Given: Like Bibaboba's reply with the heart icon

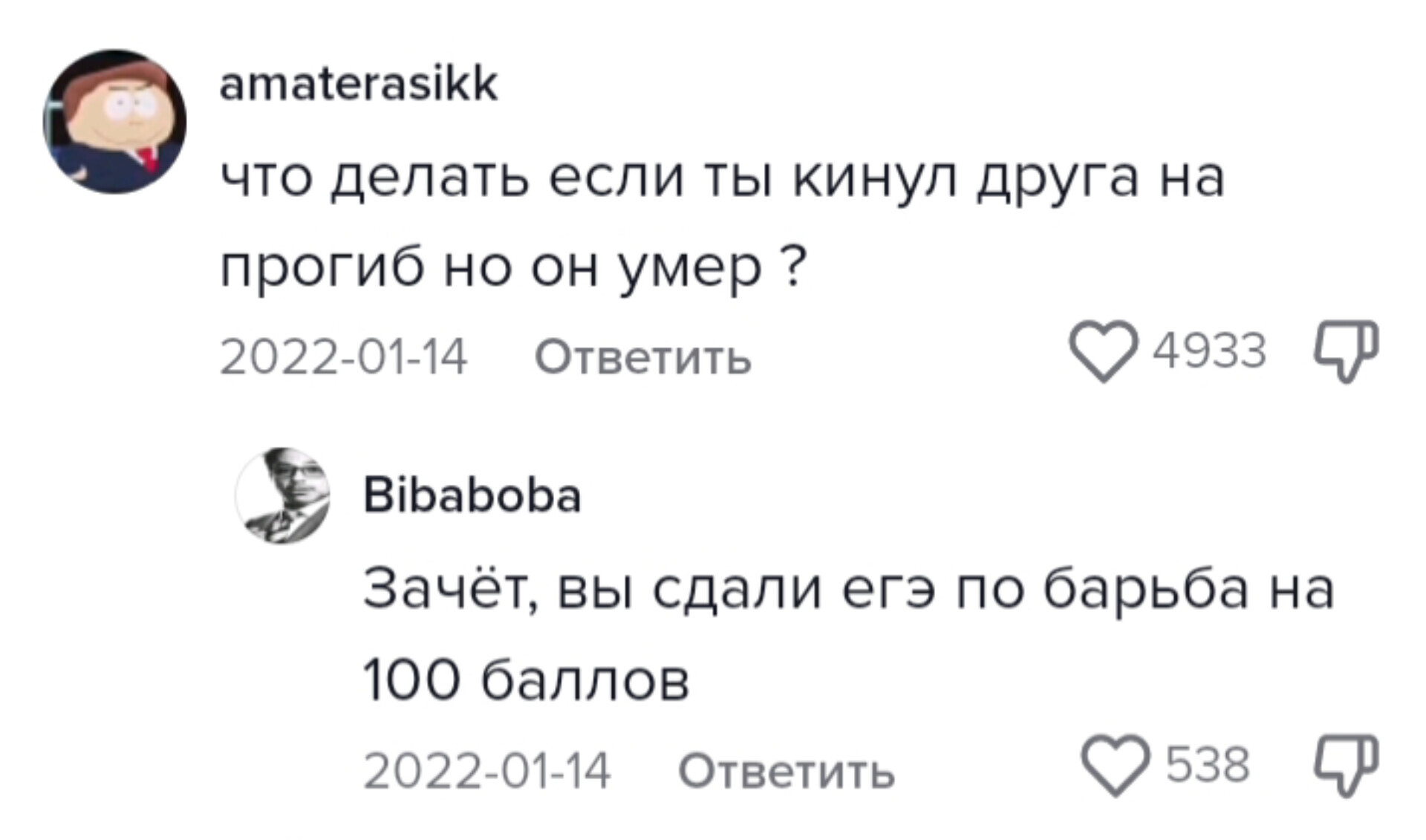Looking at the screenshot, I should point(1115,766).
